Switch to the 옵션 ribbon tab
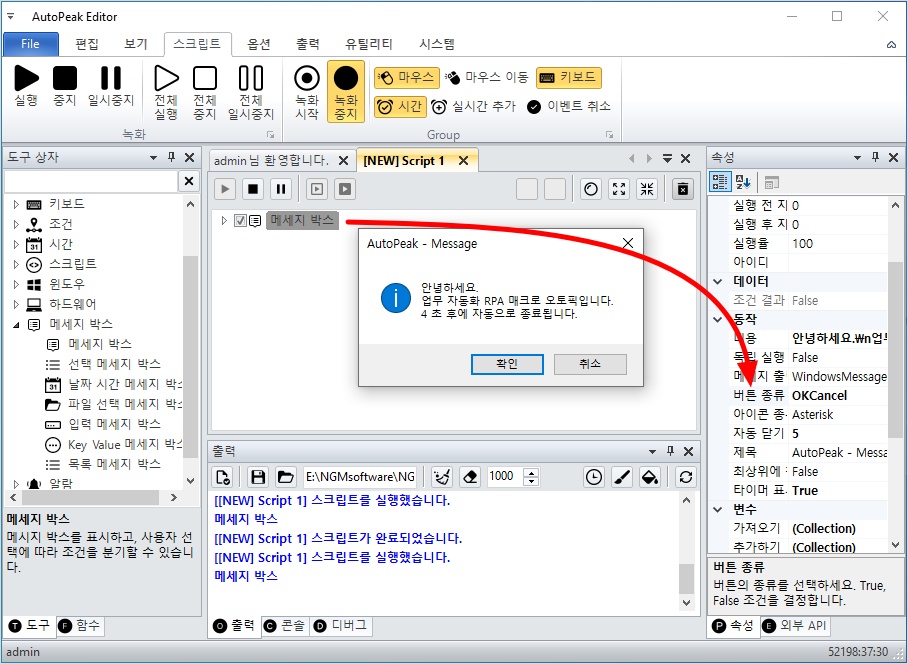The image size is (908, 664). point(259,44)
